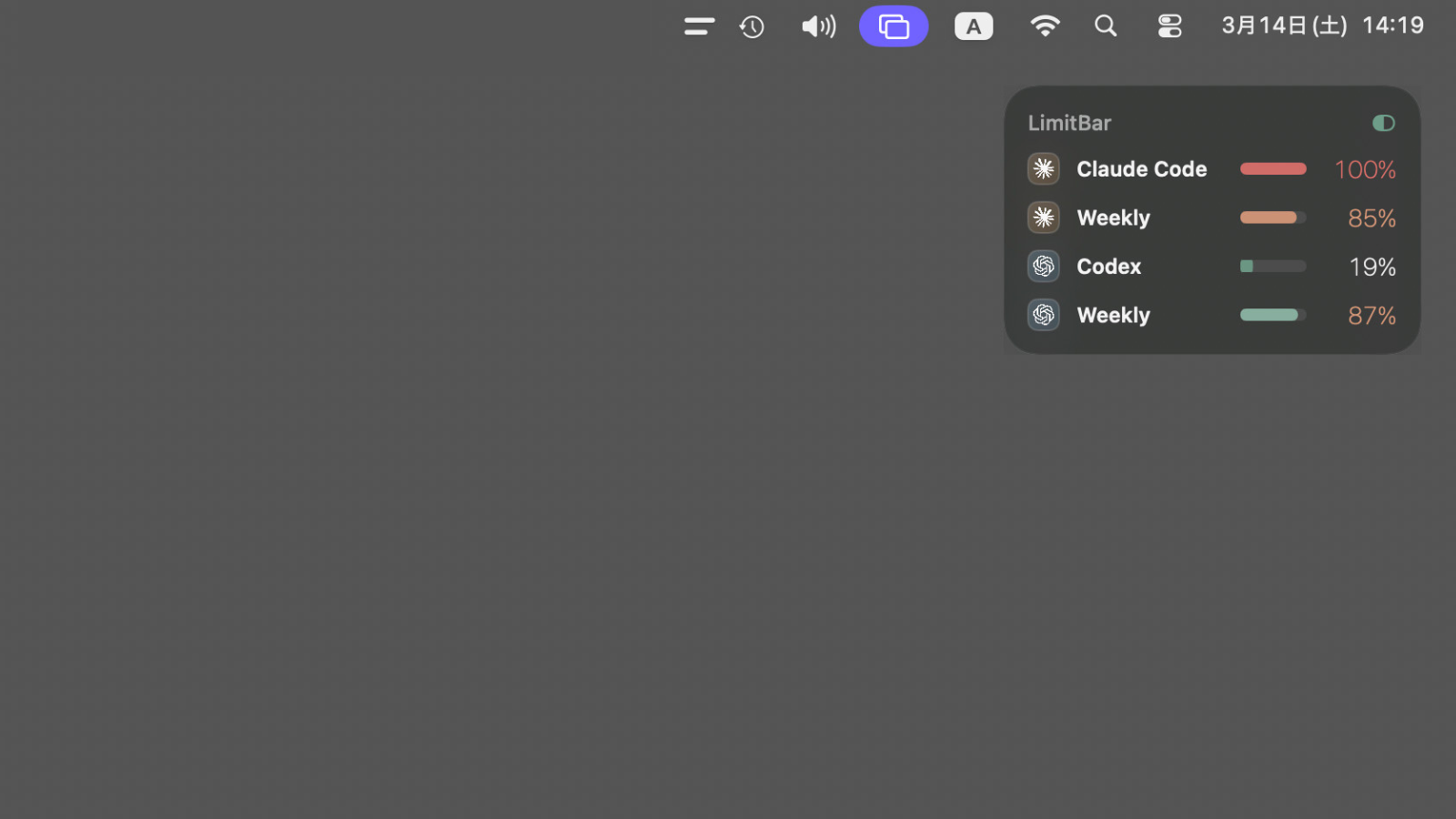Click the LimitBar panel title
The width and height of the screenshot is (1456, 819).
click(1069, 122)
